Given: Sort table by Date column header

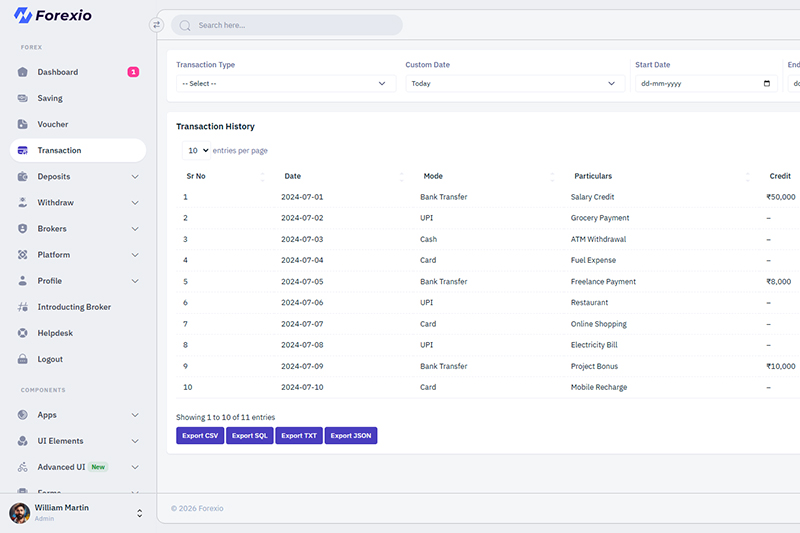Looking at the screenshot, I should point(293,176).
